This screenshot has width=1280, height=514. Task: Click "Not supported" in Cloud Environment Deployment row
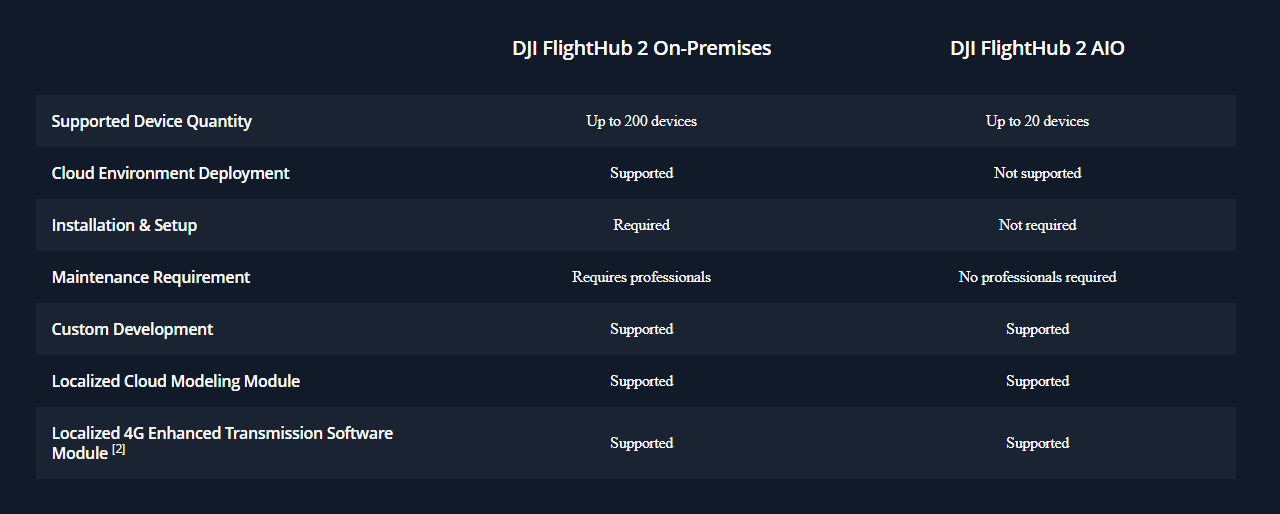(x=1037, y=173)
